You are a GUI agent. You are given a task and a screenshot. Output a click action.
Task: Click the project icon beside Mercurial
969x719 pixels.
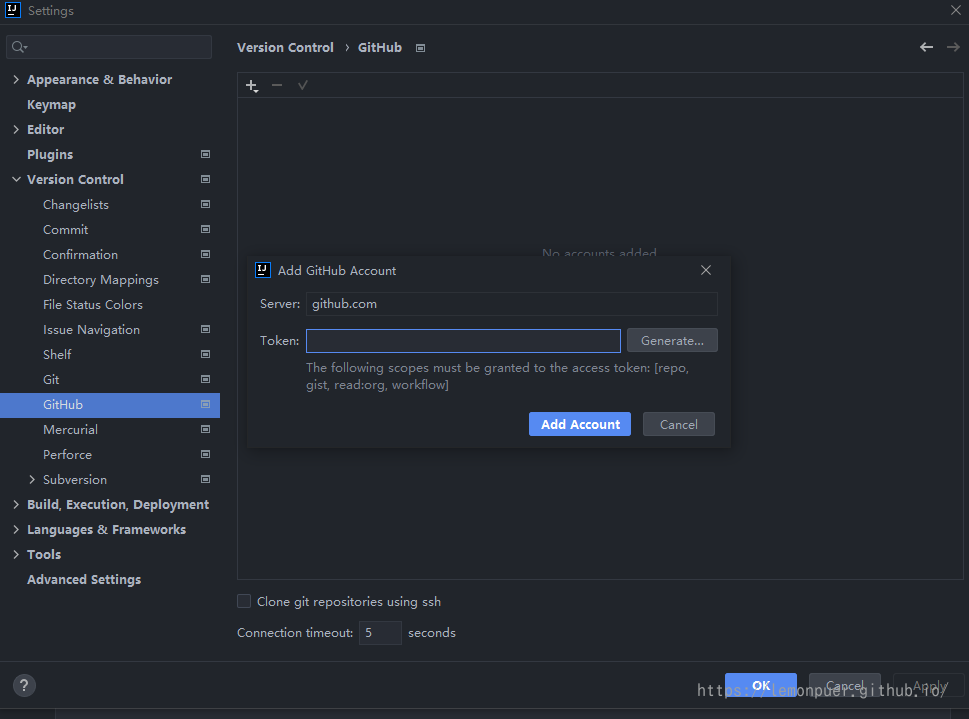(205, 429)
